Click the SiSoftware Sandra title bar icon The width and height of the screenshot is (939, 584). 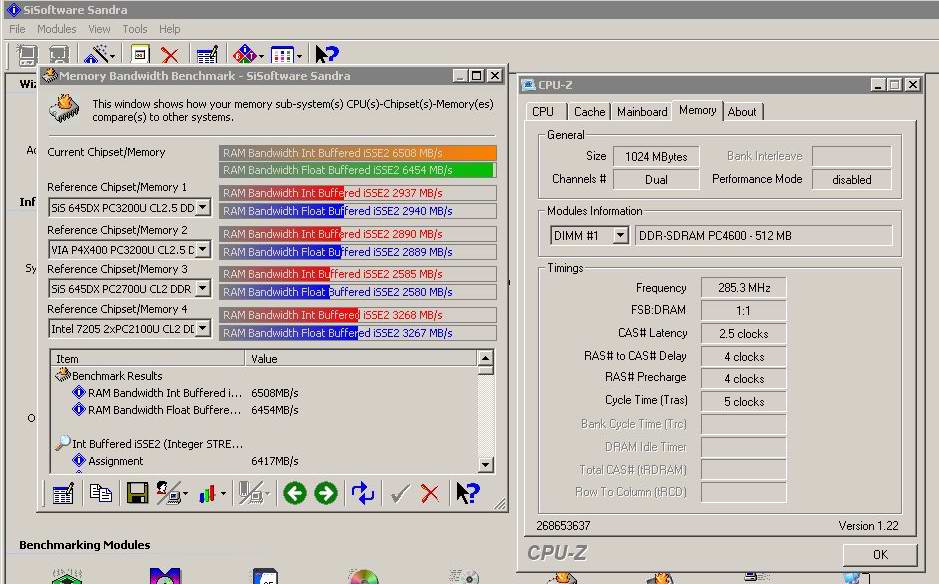(13, 10)
